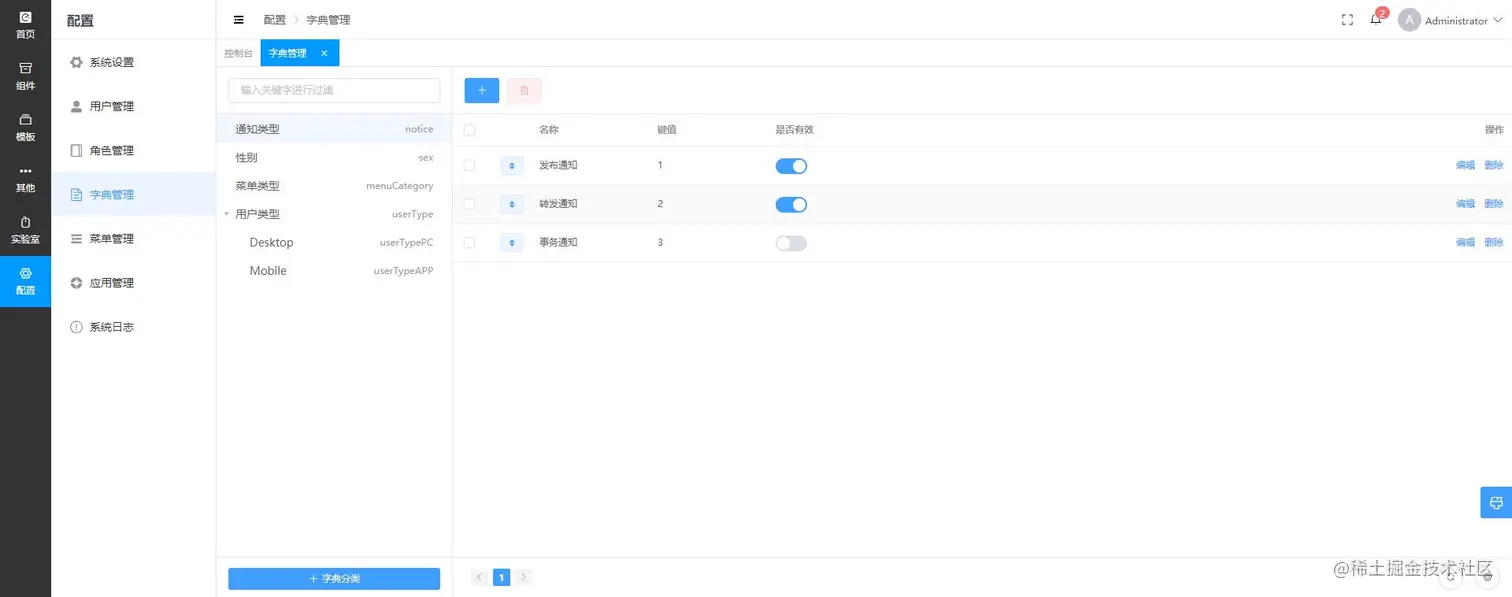Image resolution: width=1512 pixels, height=597 pixels.
Task: Click the trash delete icon in toolbar
Action: pos(524,90)
